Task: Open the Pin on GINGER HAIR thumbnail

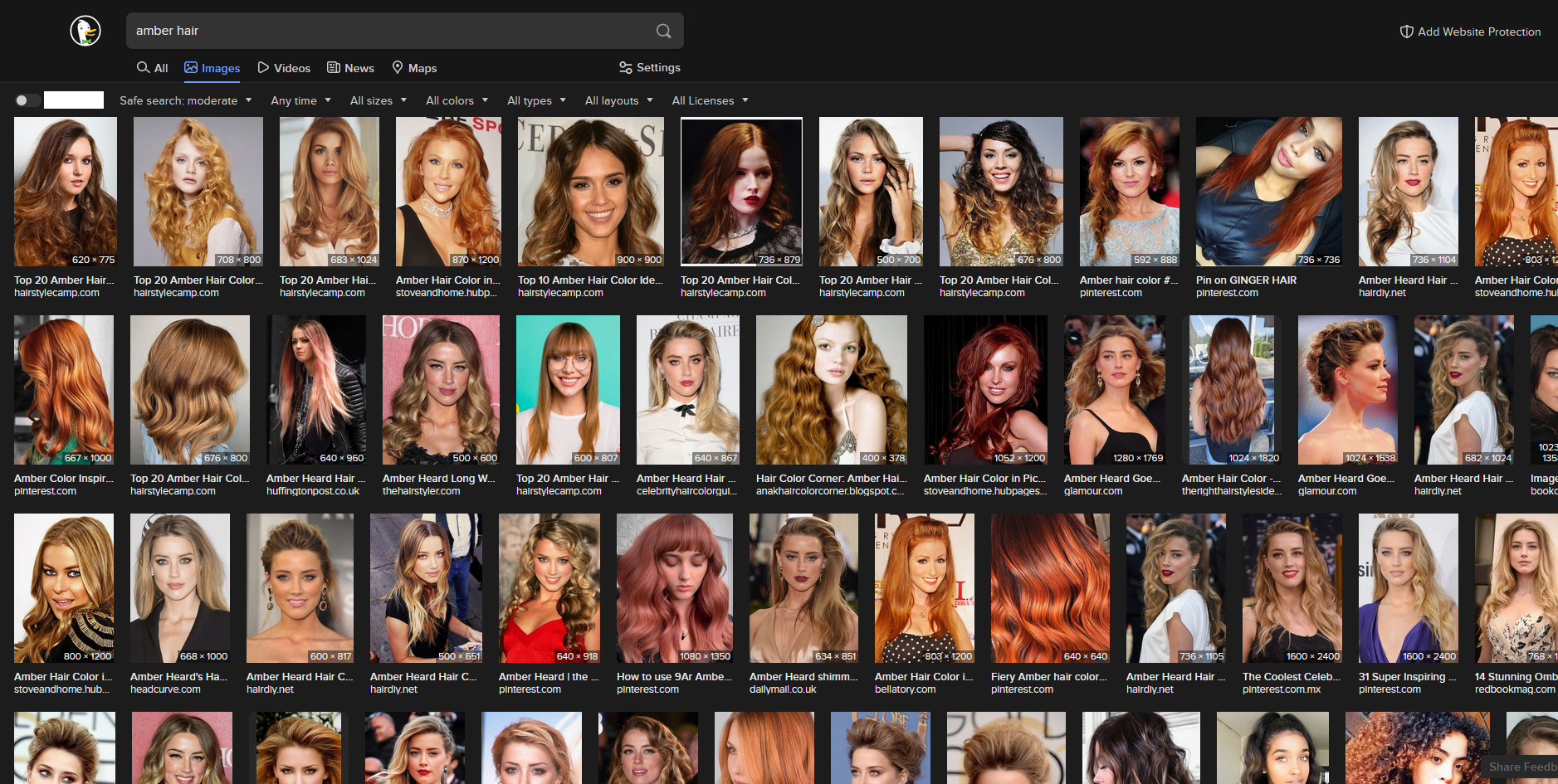Action: point(1268,192)
